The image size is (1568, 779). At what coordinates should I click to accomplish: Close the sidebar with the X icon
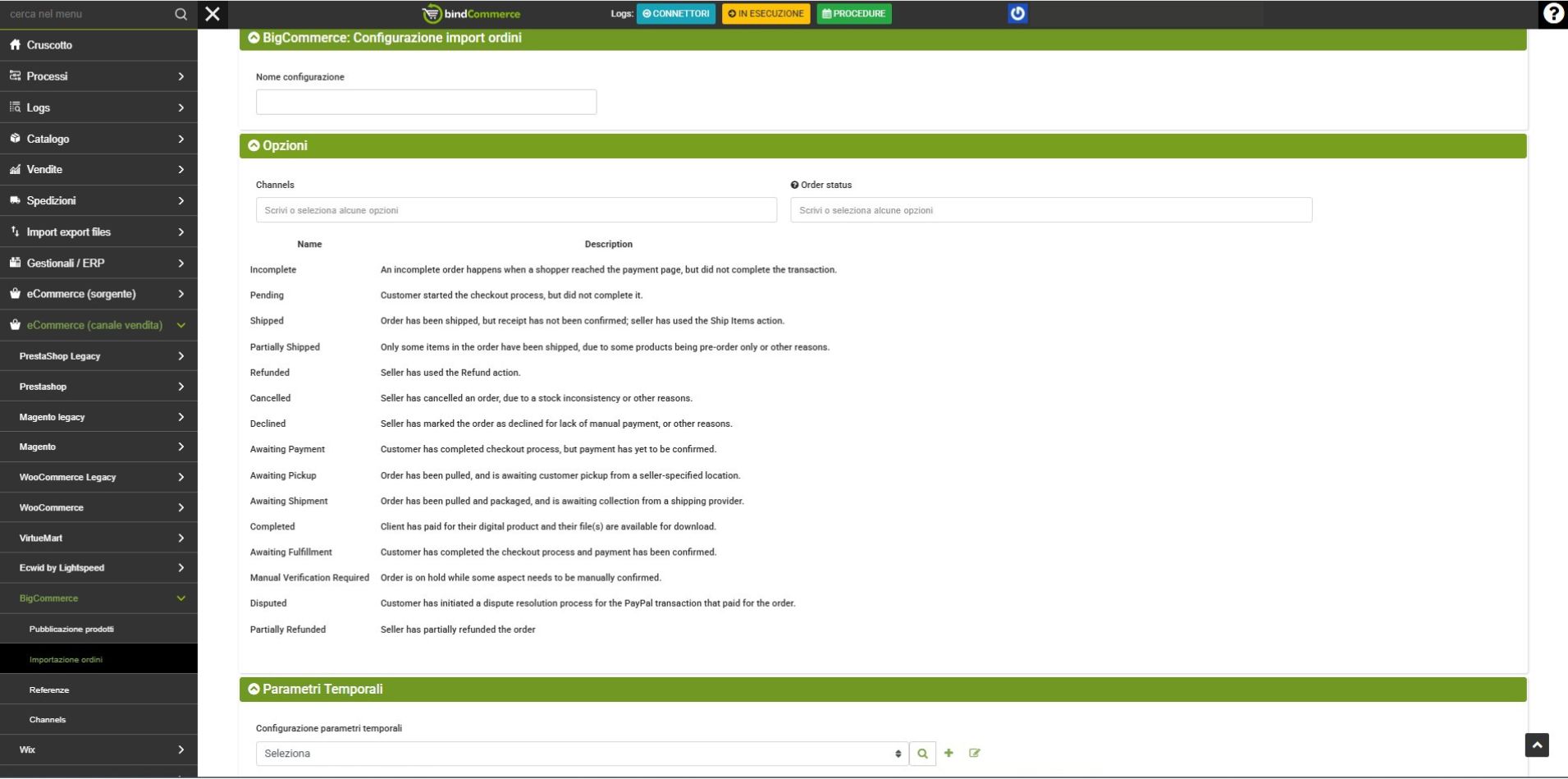(213, 14)
